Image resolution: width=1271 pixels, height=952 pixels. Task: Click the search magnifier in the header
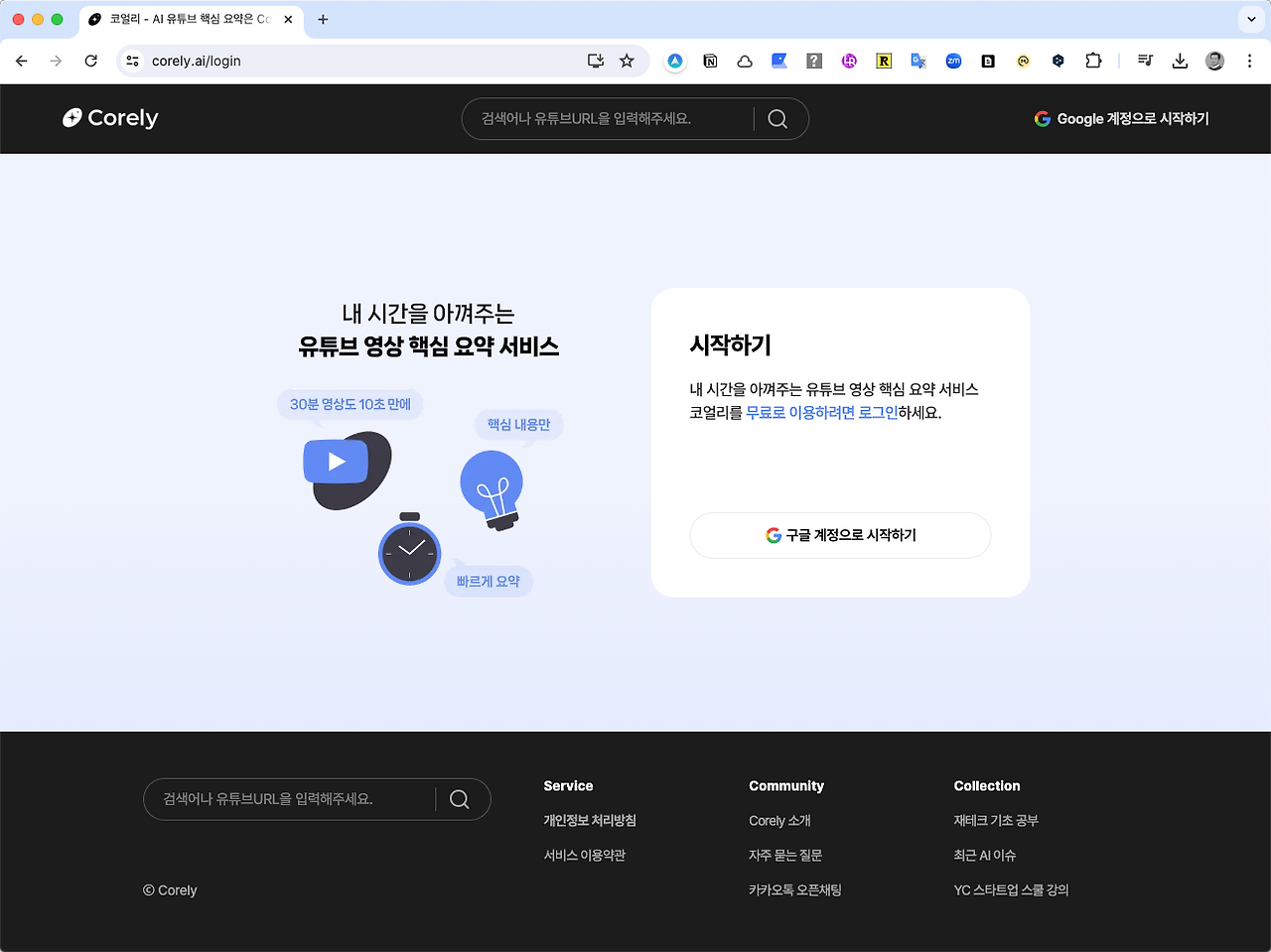click(777, 118)
